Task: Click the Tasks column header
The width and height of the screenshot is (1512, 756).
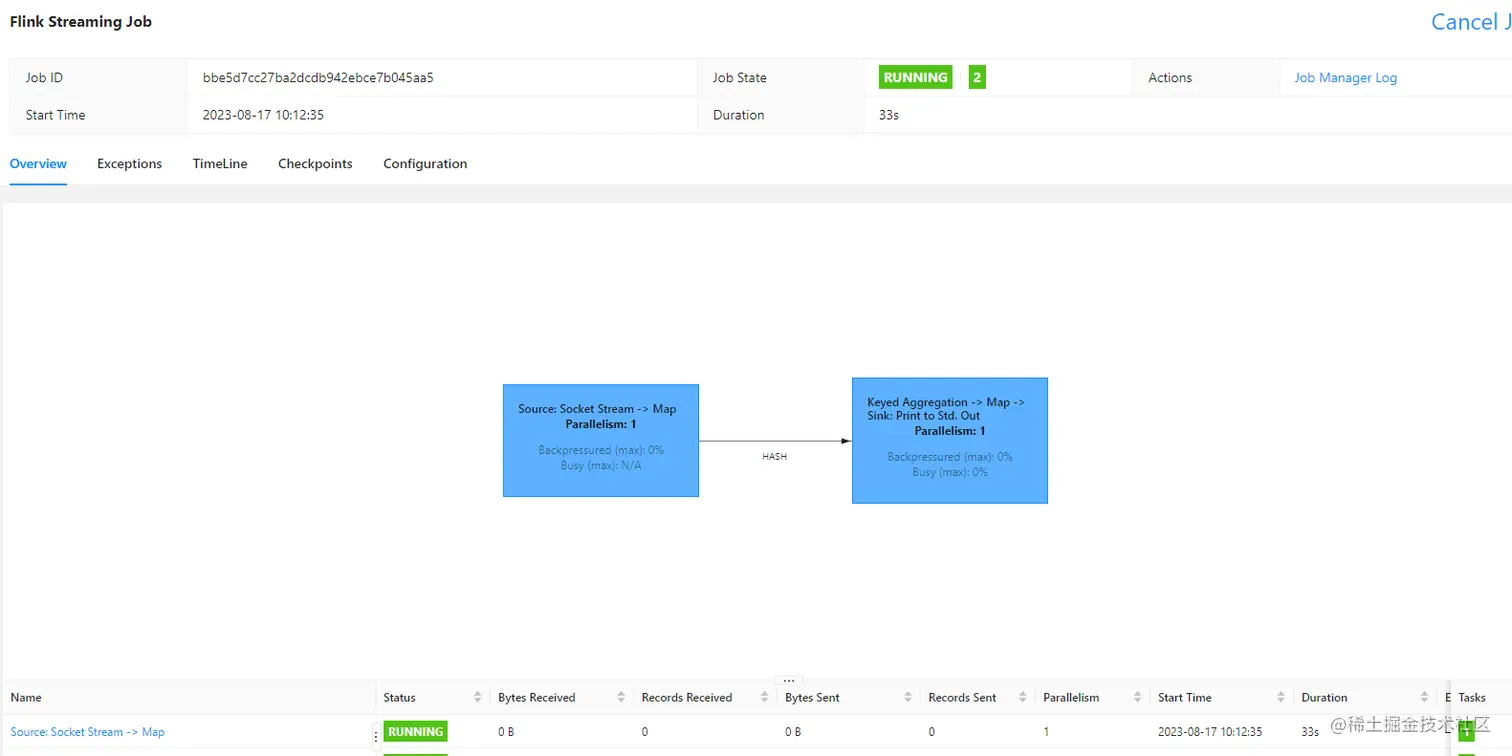Action: coord(1472,698)
